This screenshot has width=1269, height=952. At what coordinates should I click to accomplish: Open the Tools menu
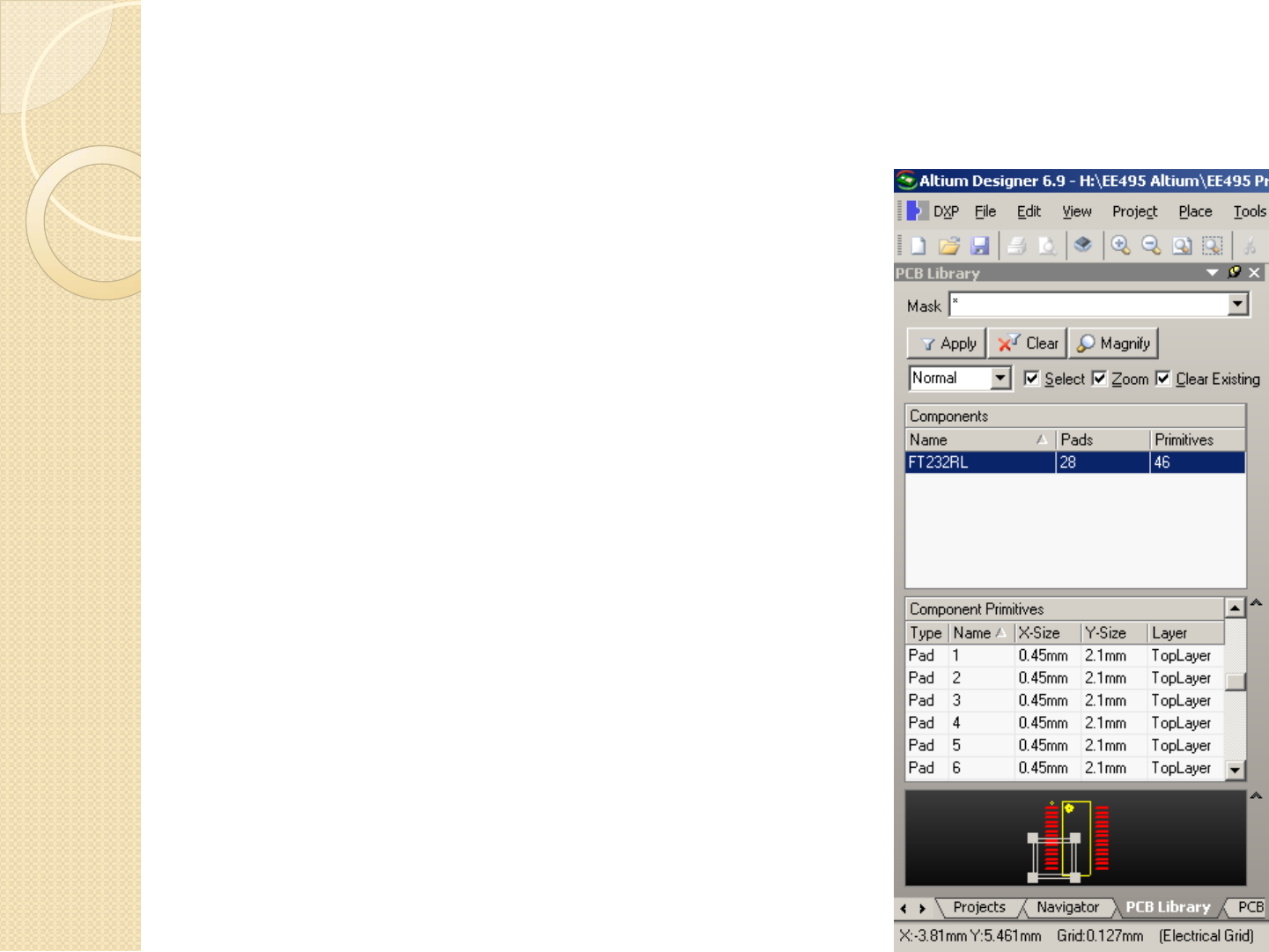click(1250, 211)
